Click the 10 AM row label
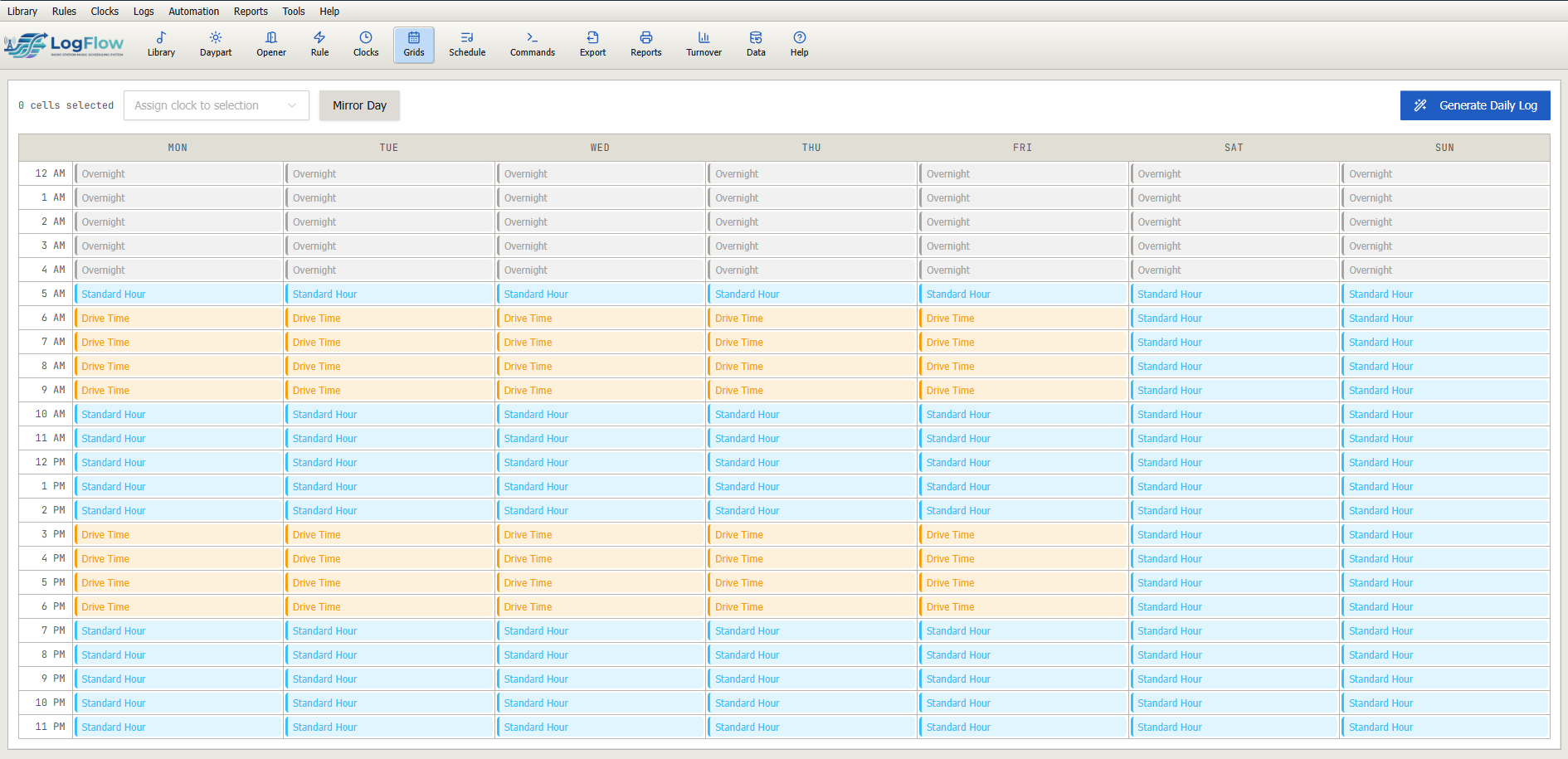 click(46, 414)
